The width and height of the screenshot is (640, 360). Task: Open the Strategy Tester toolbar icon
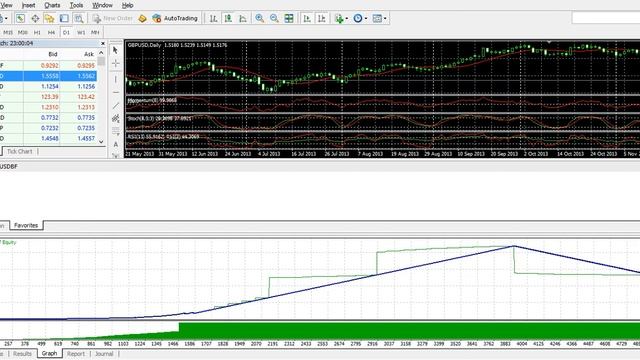pyautogui.click(x=79, y=18)
